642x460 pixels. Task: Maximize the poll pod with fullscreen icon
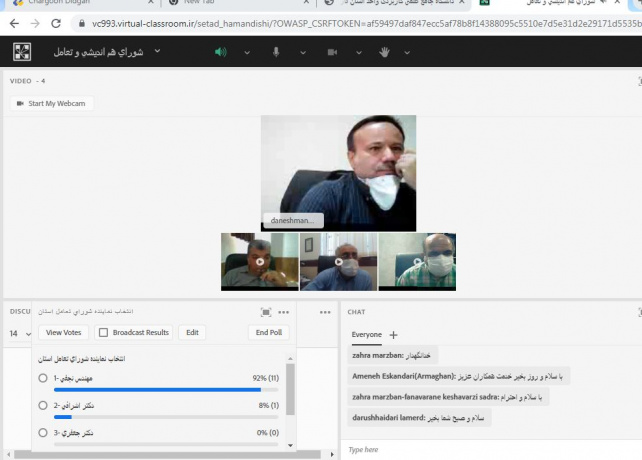coord(266,312)
